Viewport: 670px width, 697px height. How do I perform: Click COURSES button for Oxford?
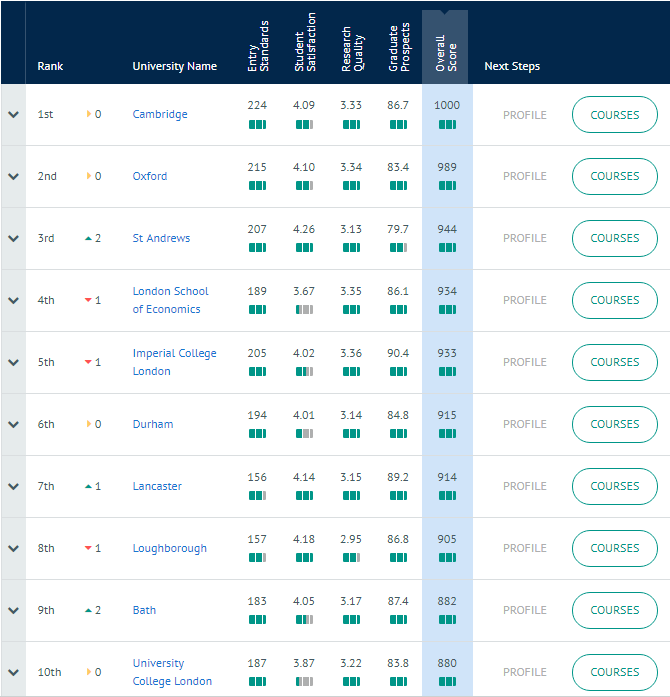click(x=614, y=176)
